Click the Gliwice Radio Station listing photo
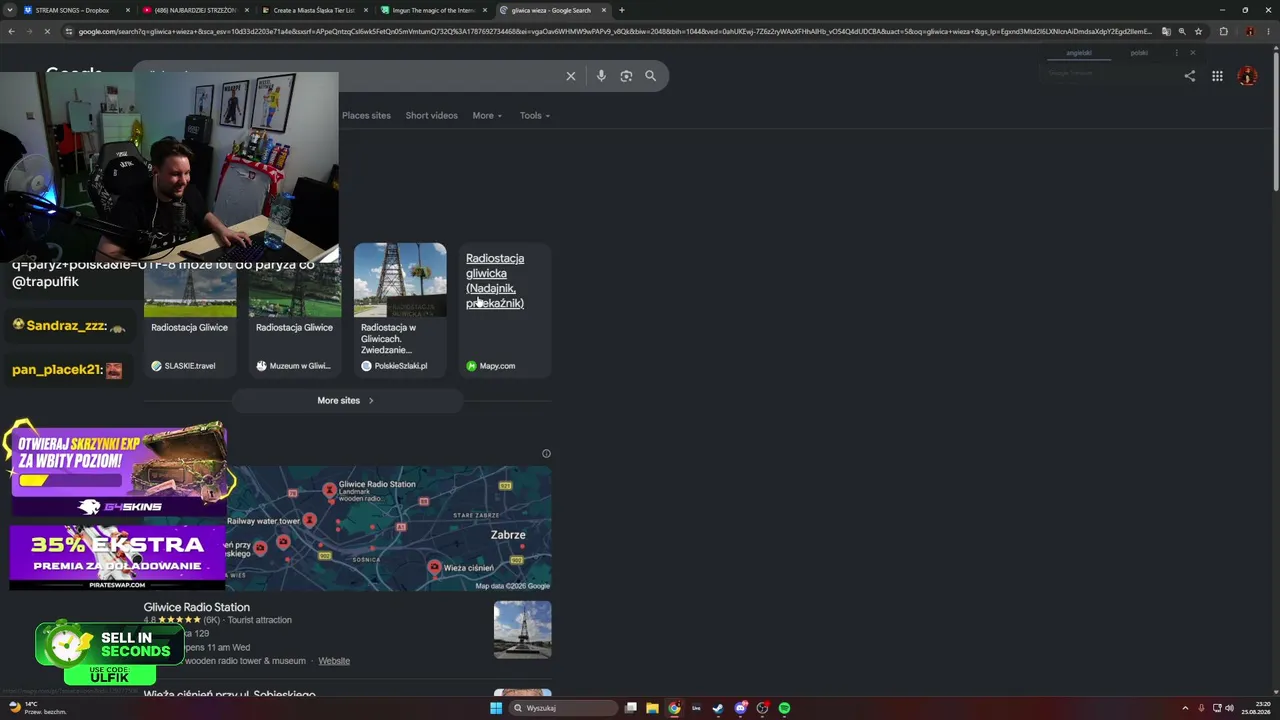 pos(522,630)
